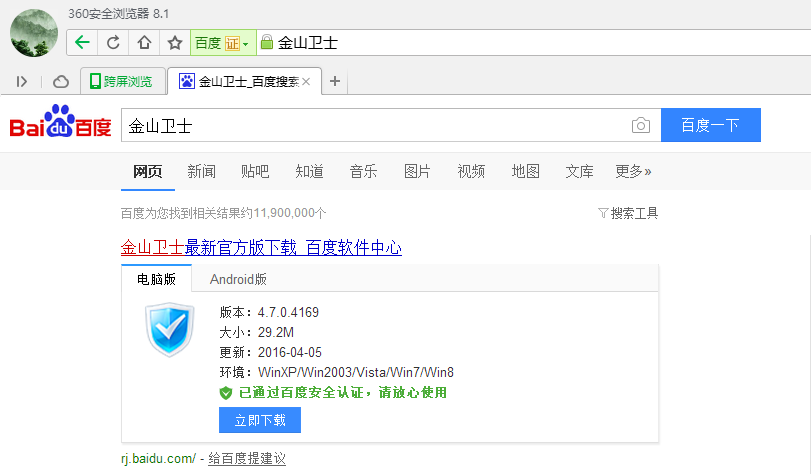Click the 立即下载 download button
The width and height of the screenshot is (811, 474).
point(260,420)
